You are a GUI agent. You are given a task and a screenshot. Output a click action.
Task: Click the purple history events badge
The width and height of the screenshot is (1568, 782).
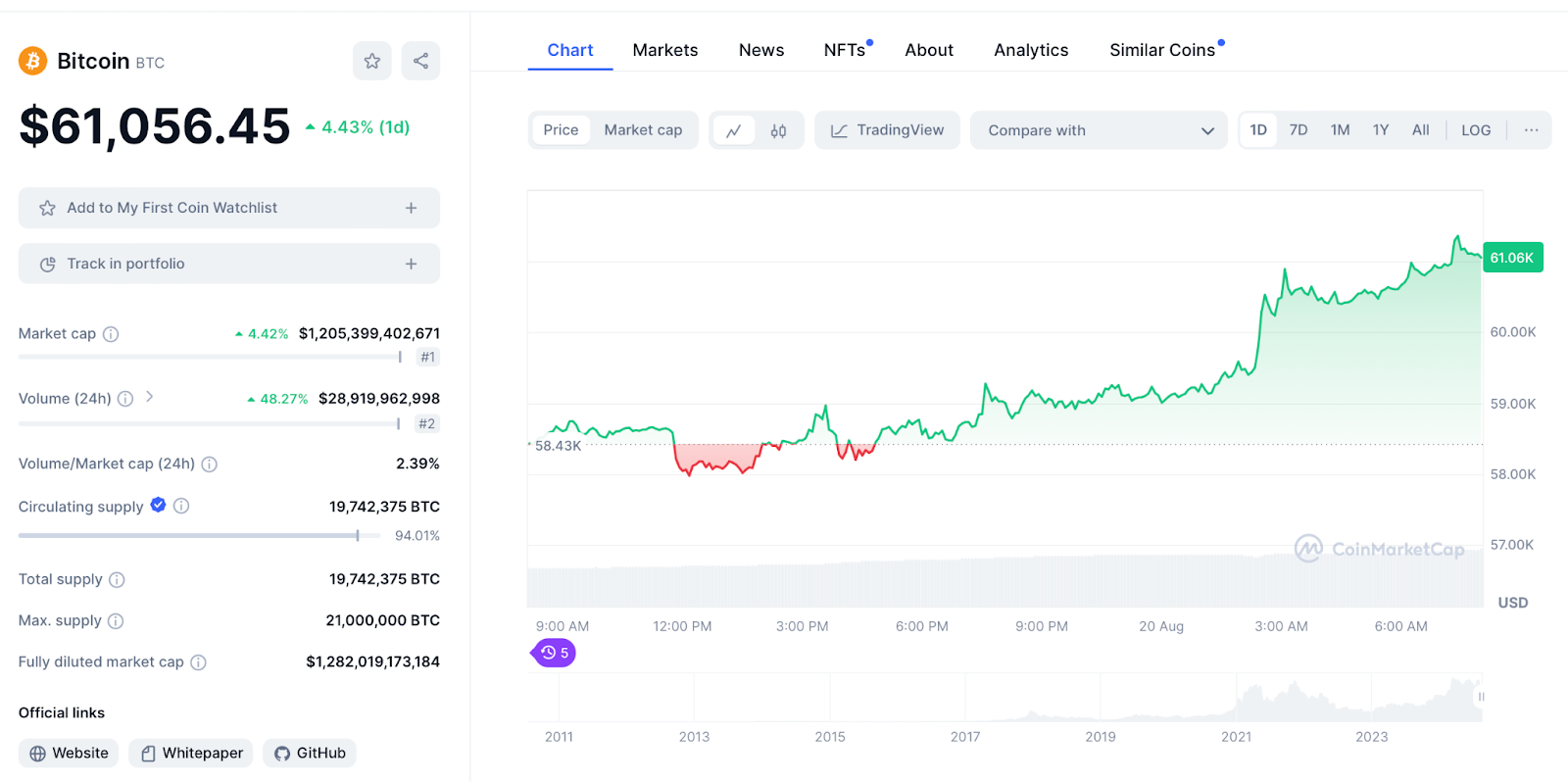click(x=554, y=653)
